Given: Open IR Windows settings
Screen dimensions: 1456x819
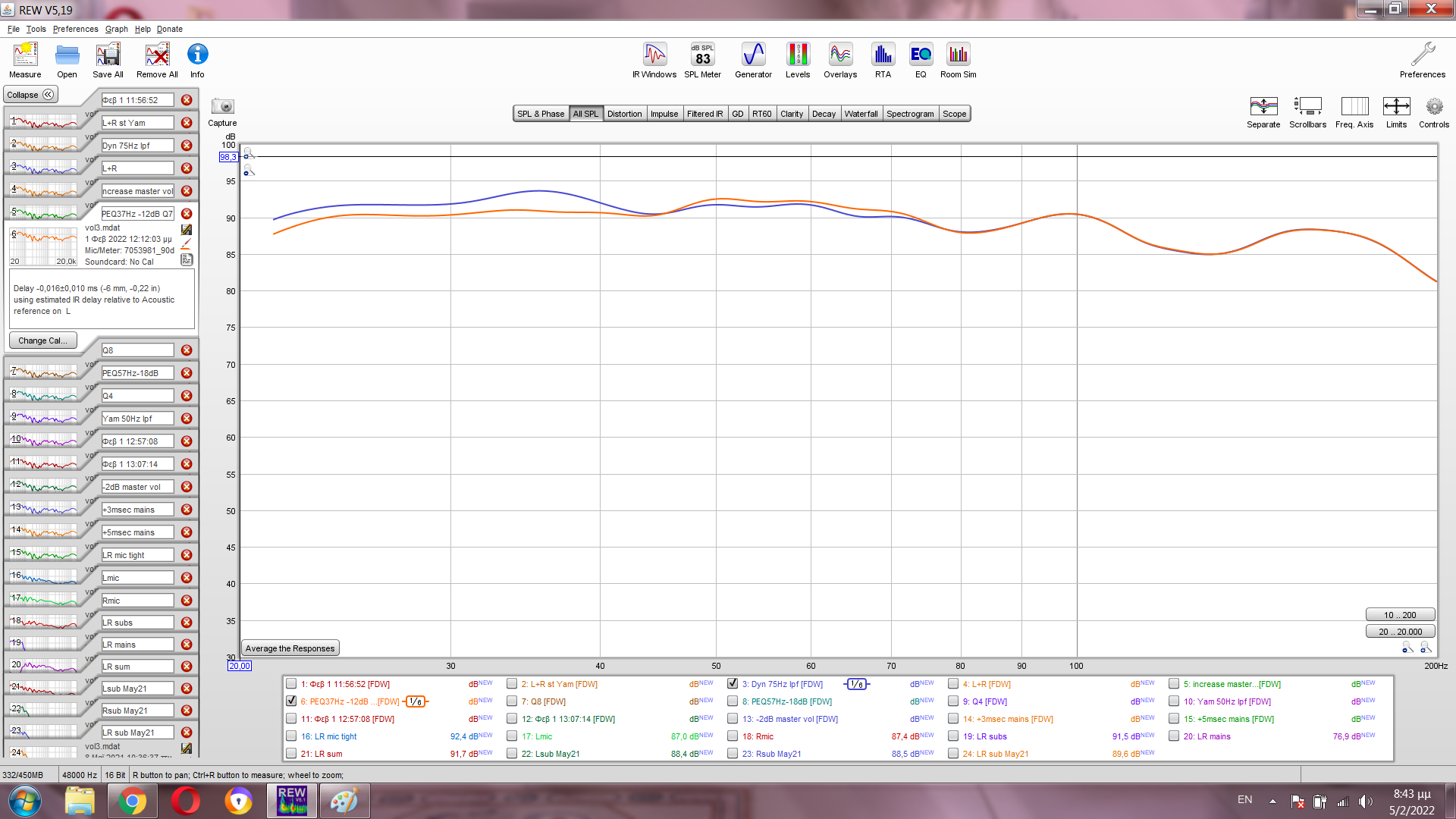Looking at the screenshot, I should click(654, 60).
